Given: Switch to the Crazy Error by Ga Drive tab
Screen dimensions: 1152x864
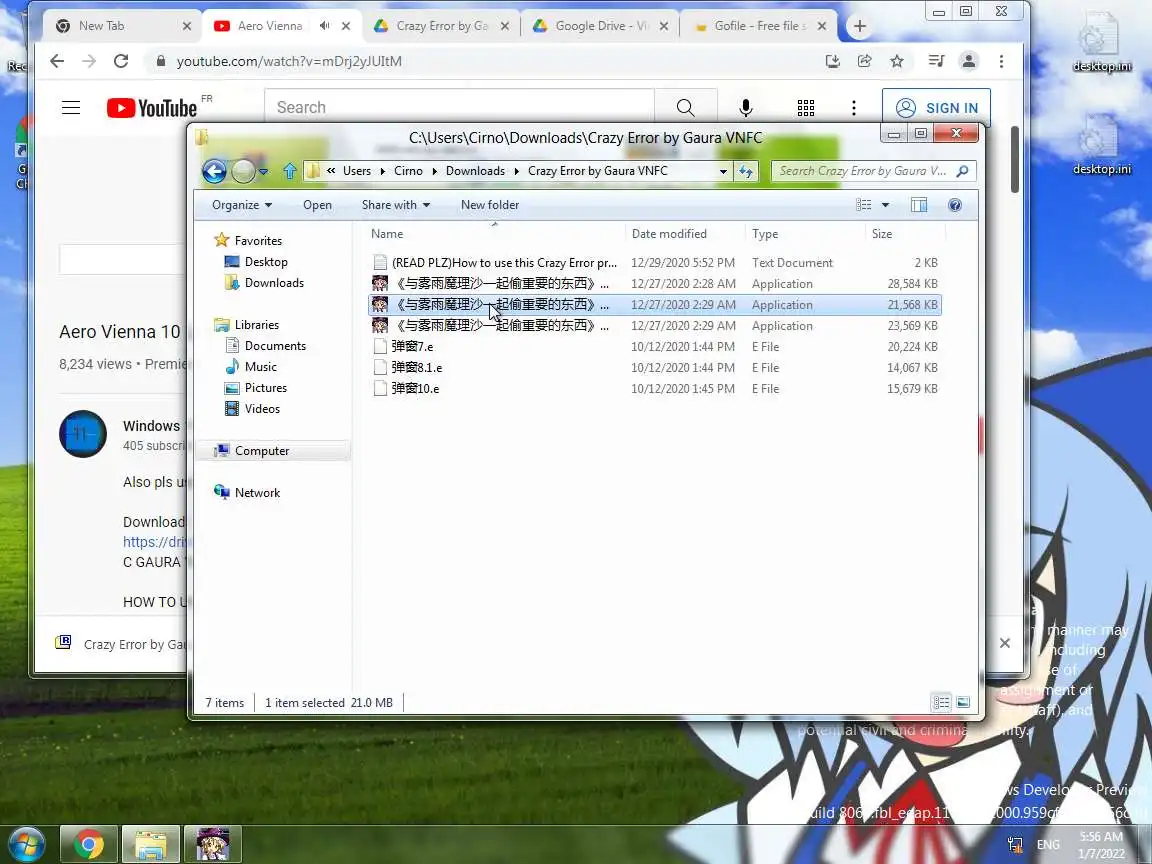Looking at the screenshot, I should pyautogui.click(x=441, y=26).
